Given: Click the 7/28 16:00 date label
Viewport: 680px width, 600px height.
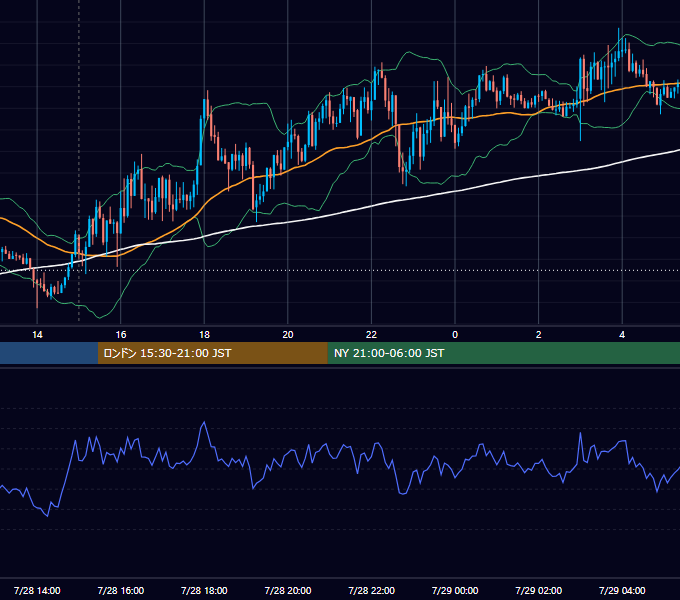Looking at the screenshot, I should 121,590.
